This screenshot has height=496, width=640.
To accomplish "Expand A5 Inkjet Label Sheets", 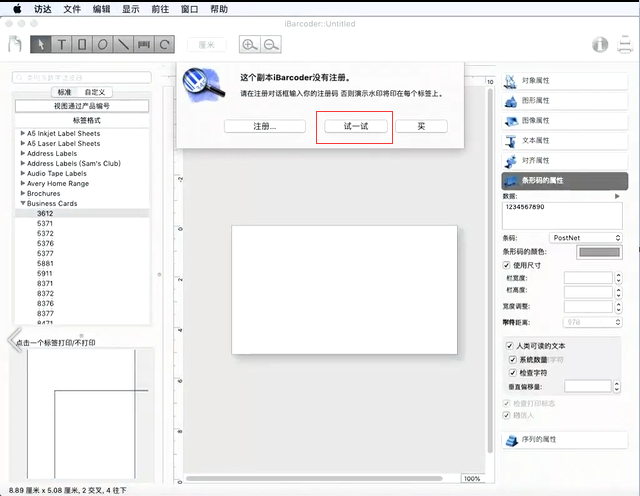I will [x=23, y=133].
